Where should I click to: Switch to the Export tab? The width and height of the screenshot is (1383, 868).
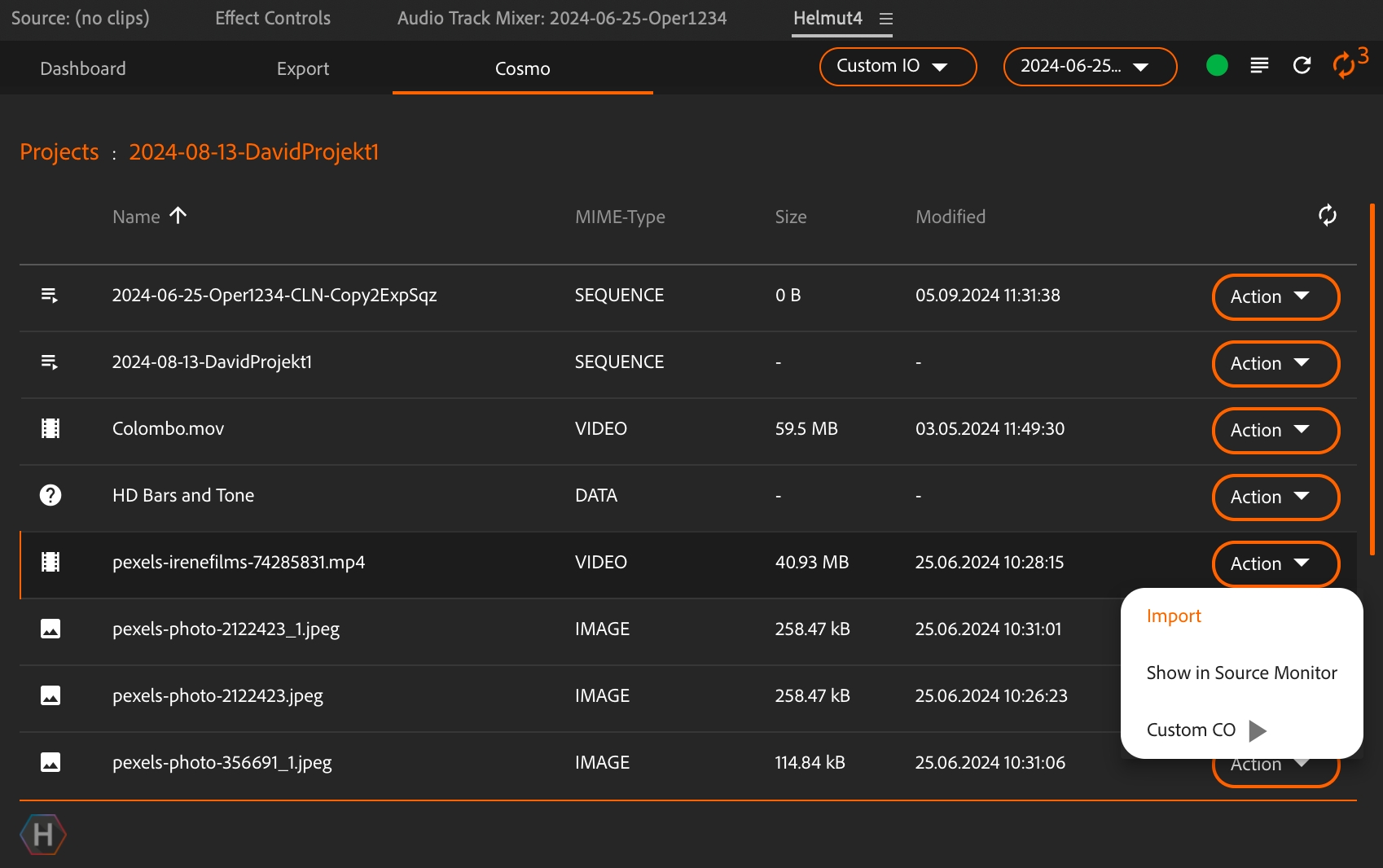303,69
